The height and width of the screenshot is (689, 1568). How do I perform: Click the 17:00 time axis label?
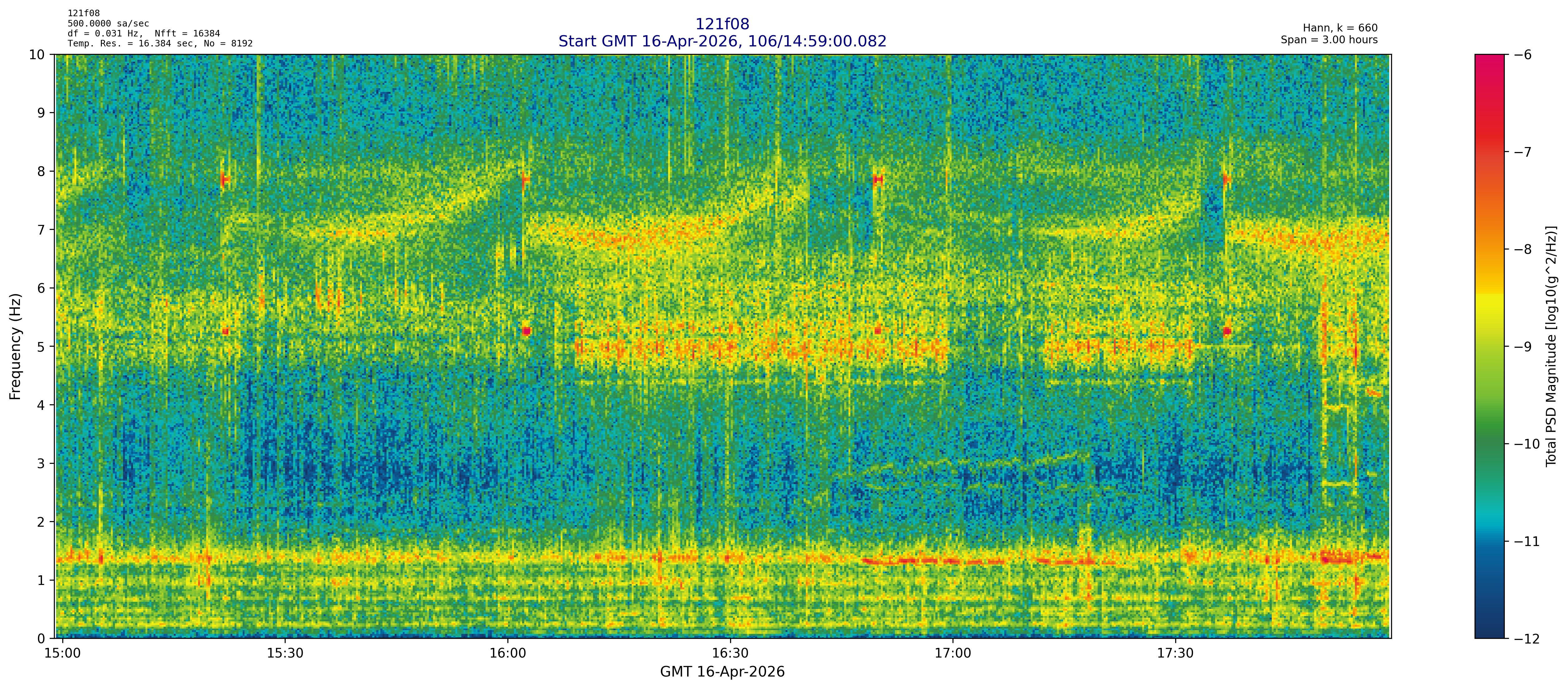(x=953, y=654)
